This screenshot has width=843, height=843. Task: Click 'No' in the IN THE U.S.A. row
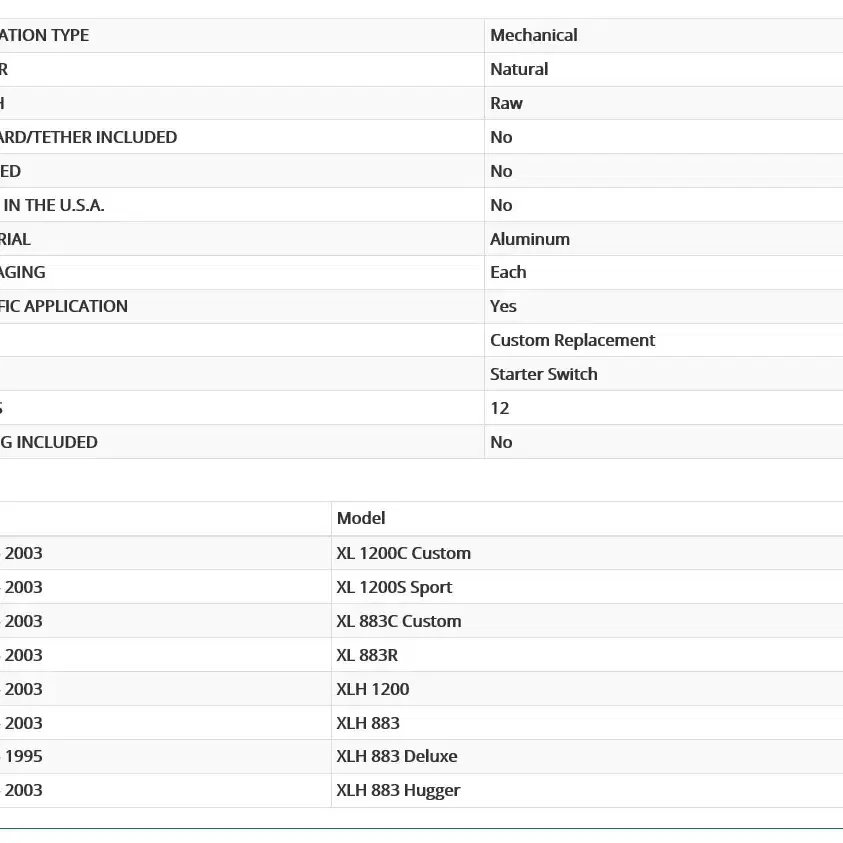501,205
